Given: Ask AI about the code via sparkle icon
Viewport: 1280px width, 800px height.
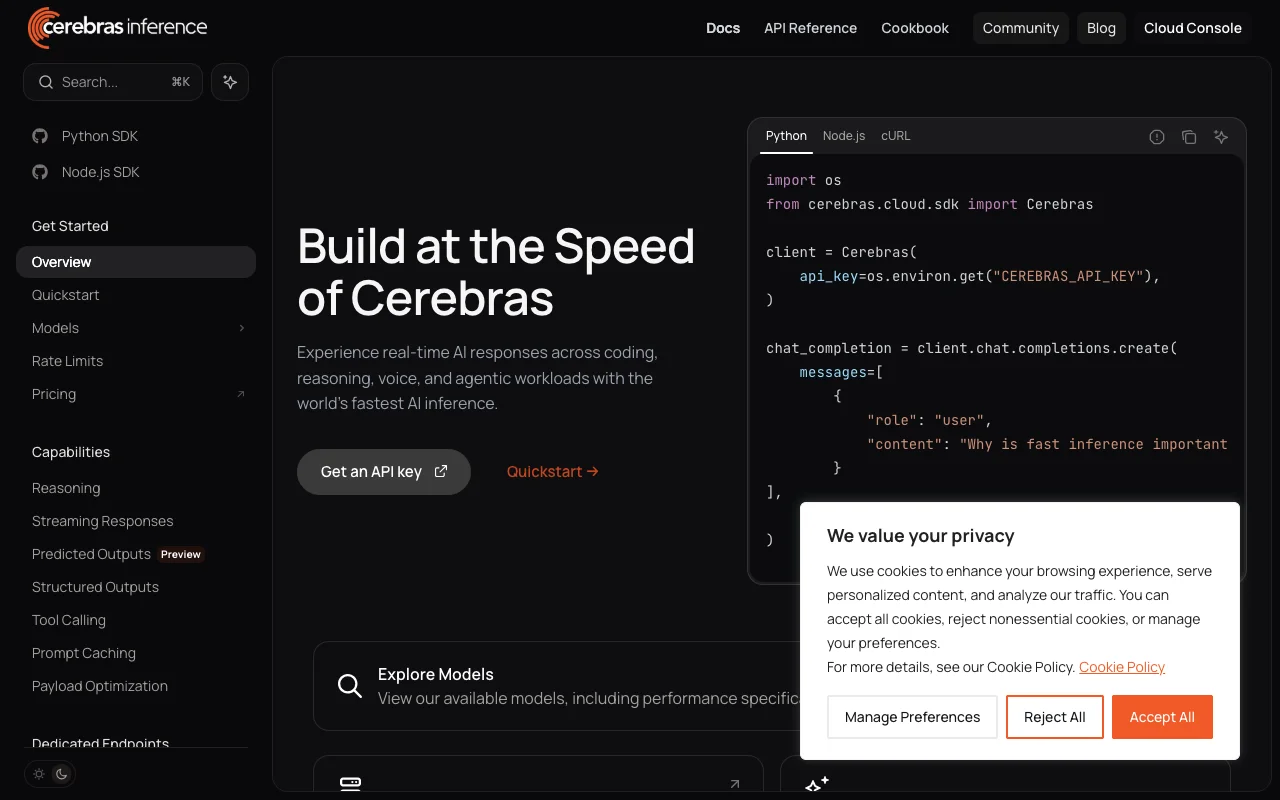Looking at the screenshot, I should point(1221,137).
